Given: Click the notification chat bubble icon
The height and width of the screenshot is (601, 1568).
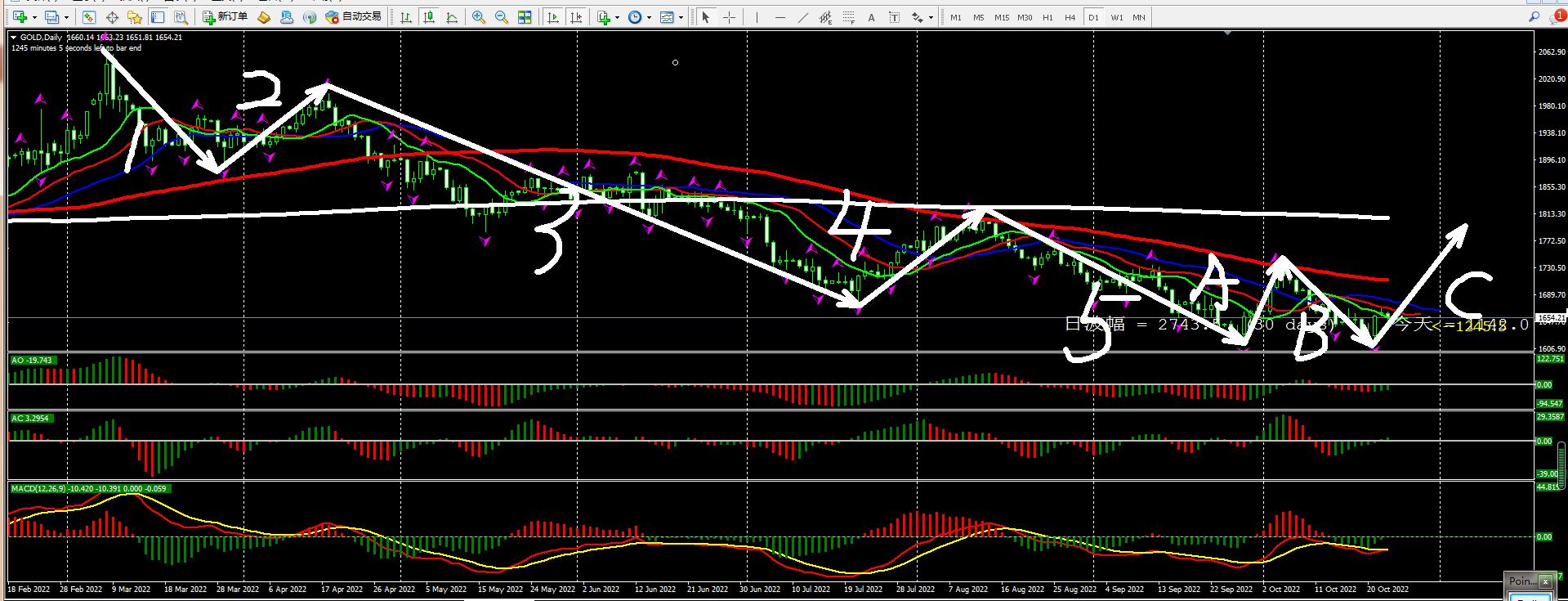Looking at the screenshot, I should 1558,16.
